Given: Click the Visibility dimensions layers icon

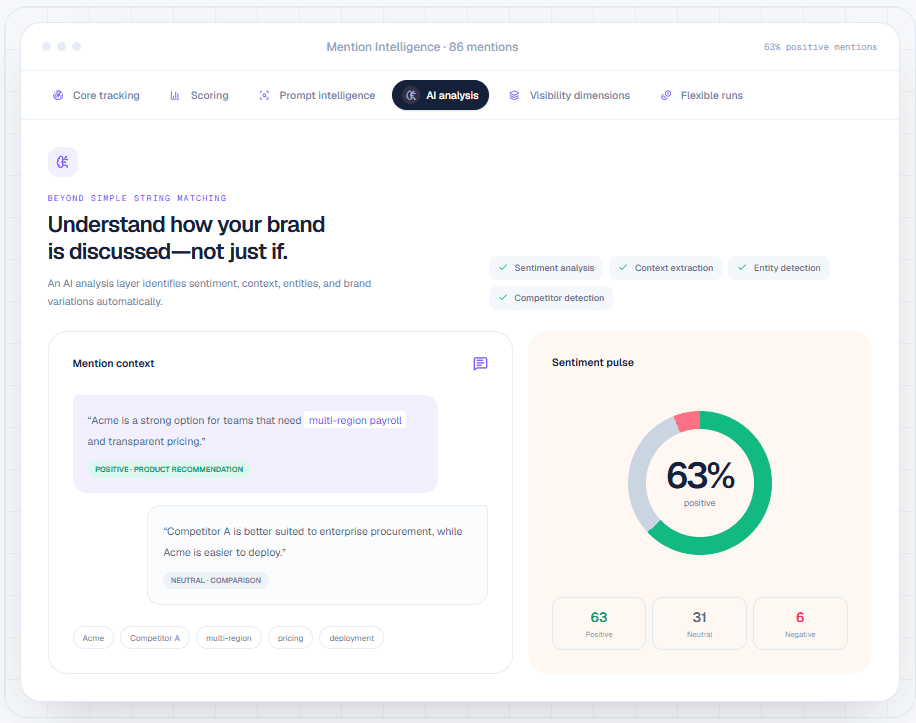Looking at the screenshot, I should (x=514, y=95).
